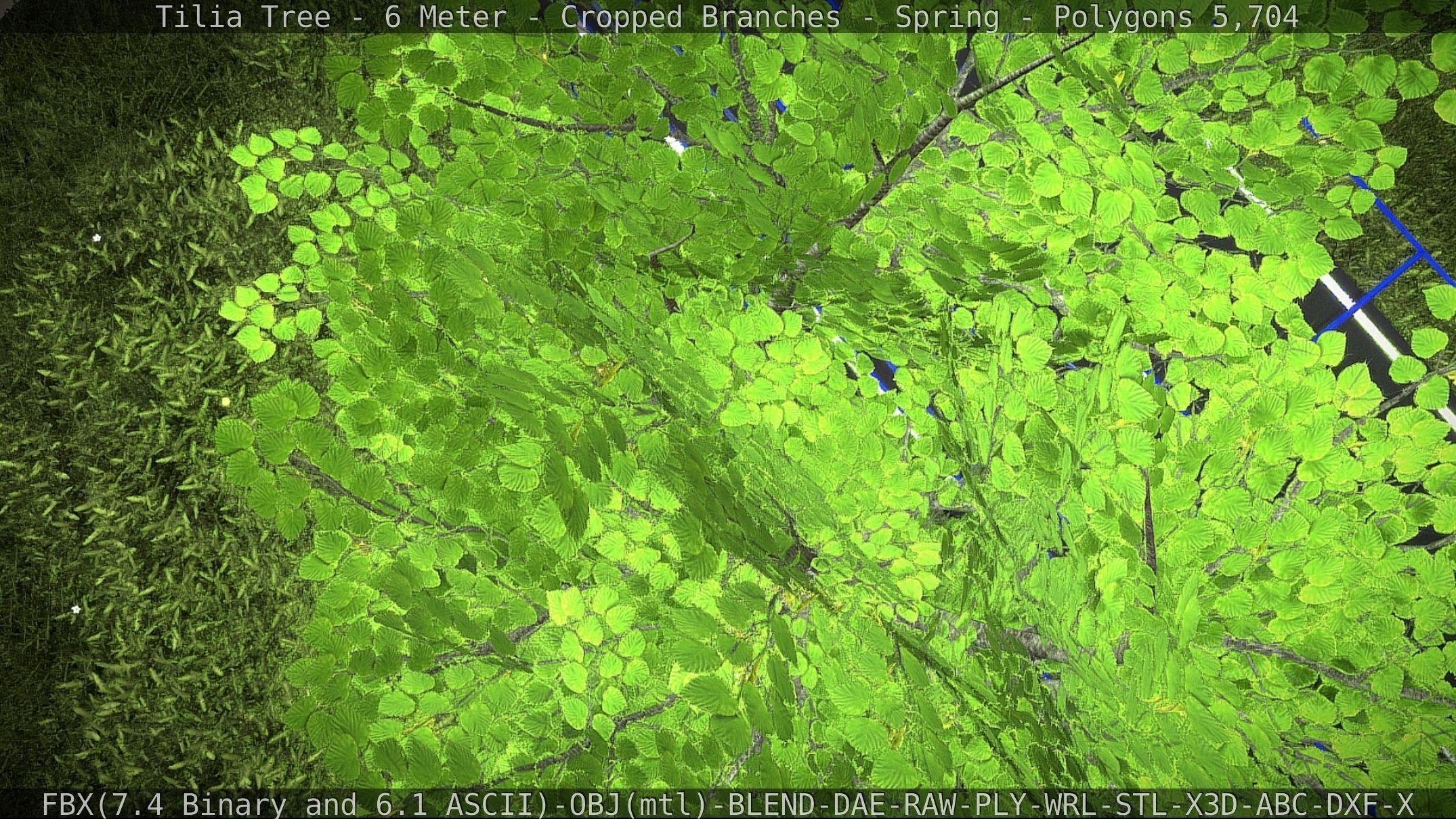
Task: Click the upper white flower in the grass
Action: click(x=97, y=238)
